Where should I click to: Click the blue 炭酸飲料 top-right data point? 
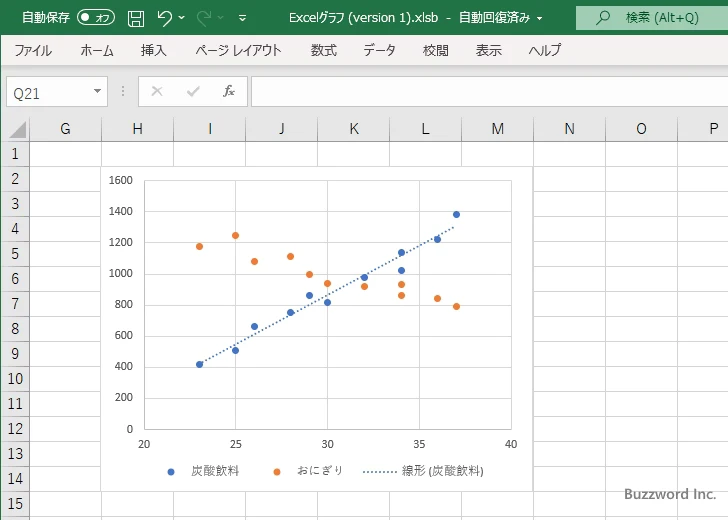[456, 214]
